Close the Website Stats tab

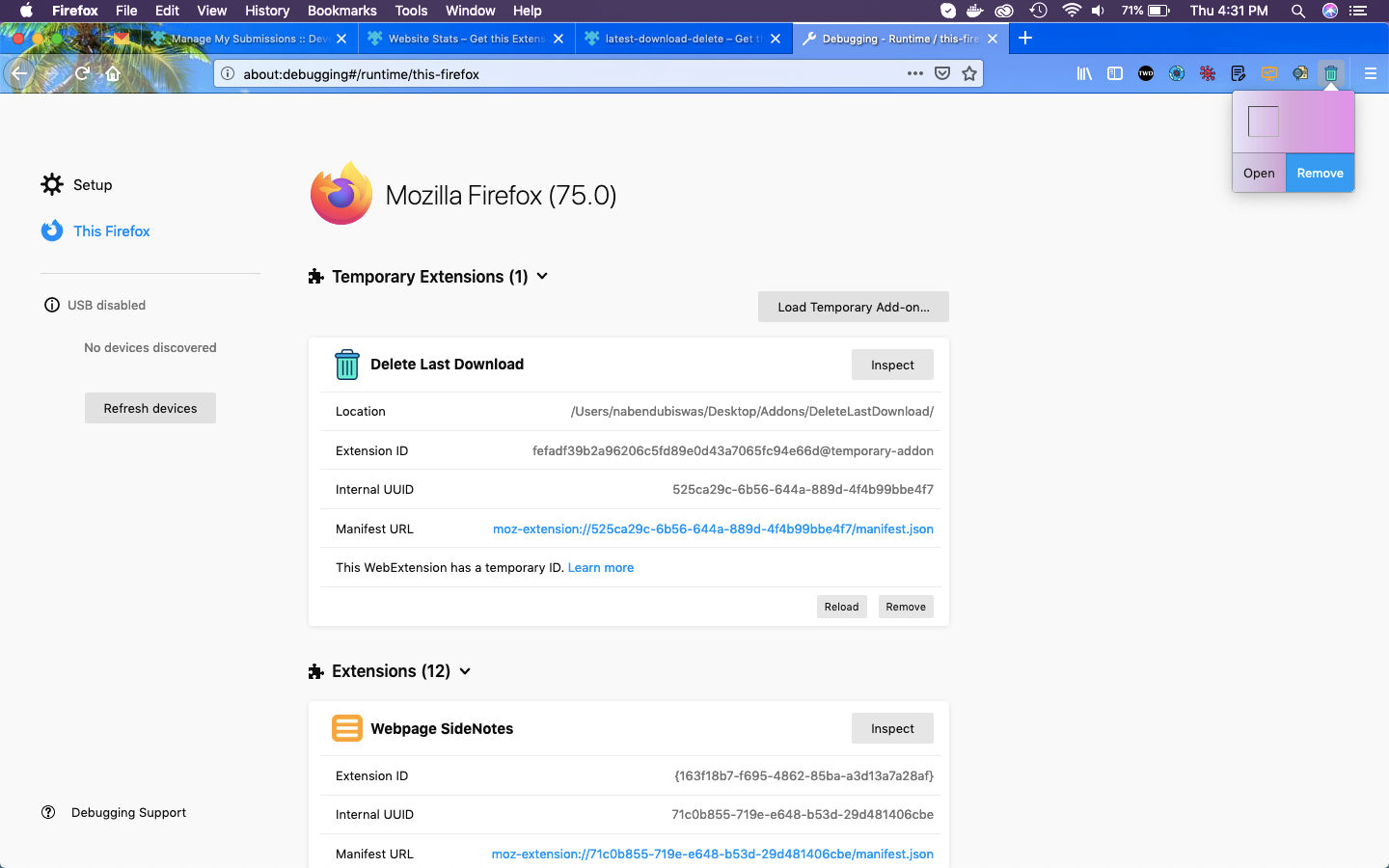(x=558, y=39)
